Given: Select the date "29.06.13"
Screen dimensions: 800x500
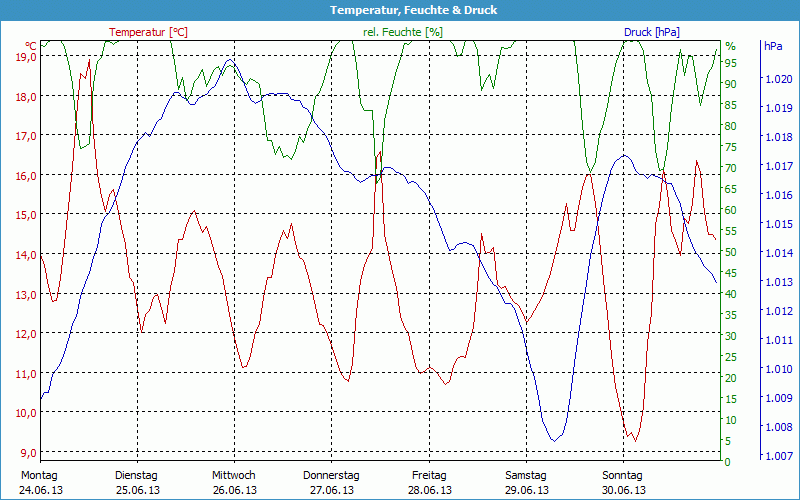Looking at the screenshot, I should [527, 490].
